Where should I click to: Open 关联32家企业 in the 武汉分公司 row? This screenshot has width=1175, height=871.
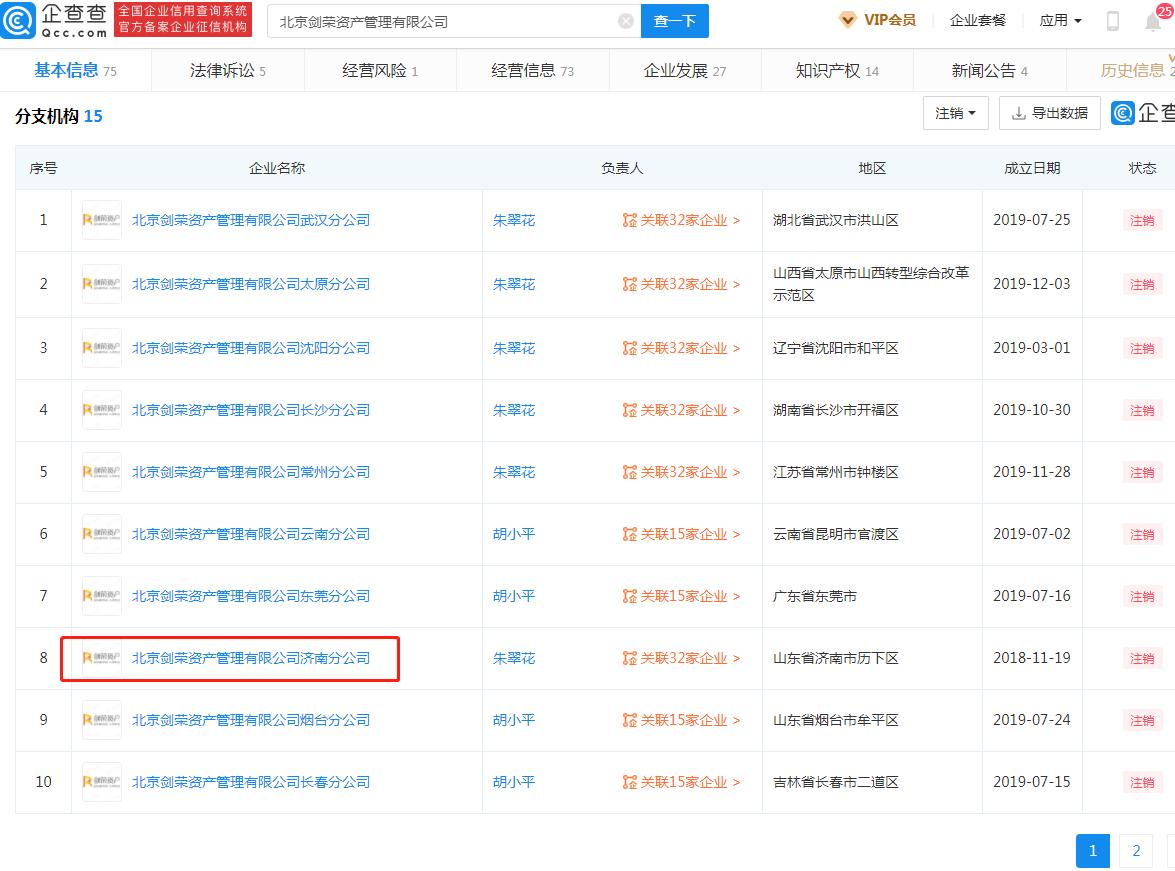681,220
